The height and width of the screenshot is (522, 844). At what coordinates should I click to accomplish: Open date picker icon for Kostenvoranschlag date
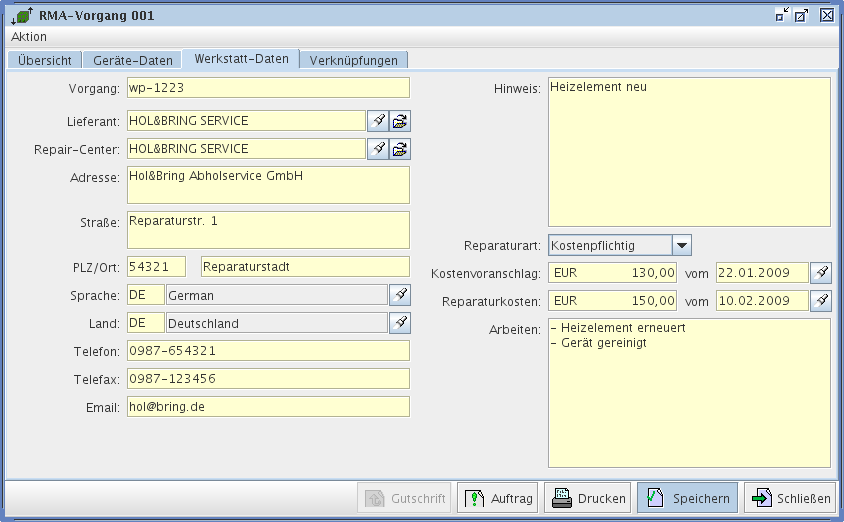(x=820, y=273)
